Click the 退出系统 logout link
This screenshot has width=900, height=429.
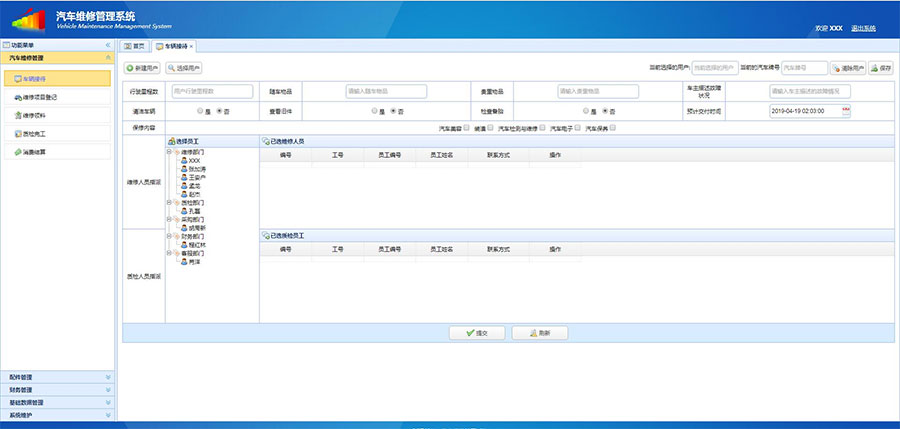click(862, 28)
